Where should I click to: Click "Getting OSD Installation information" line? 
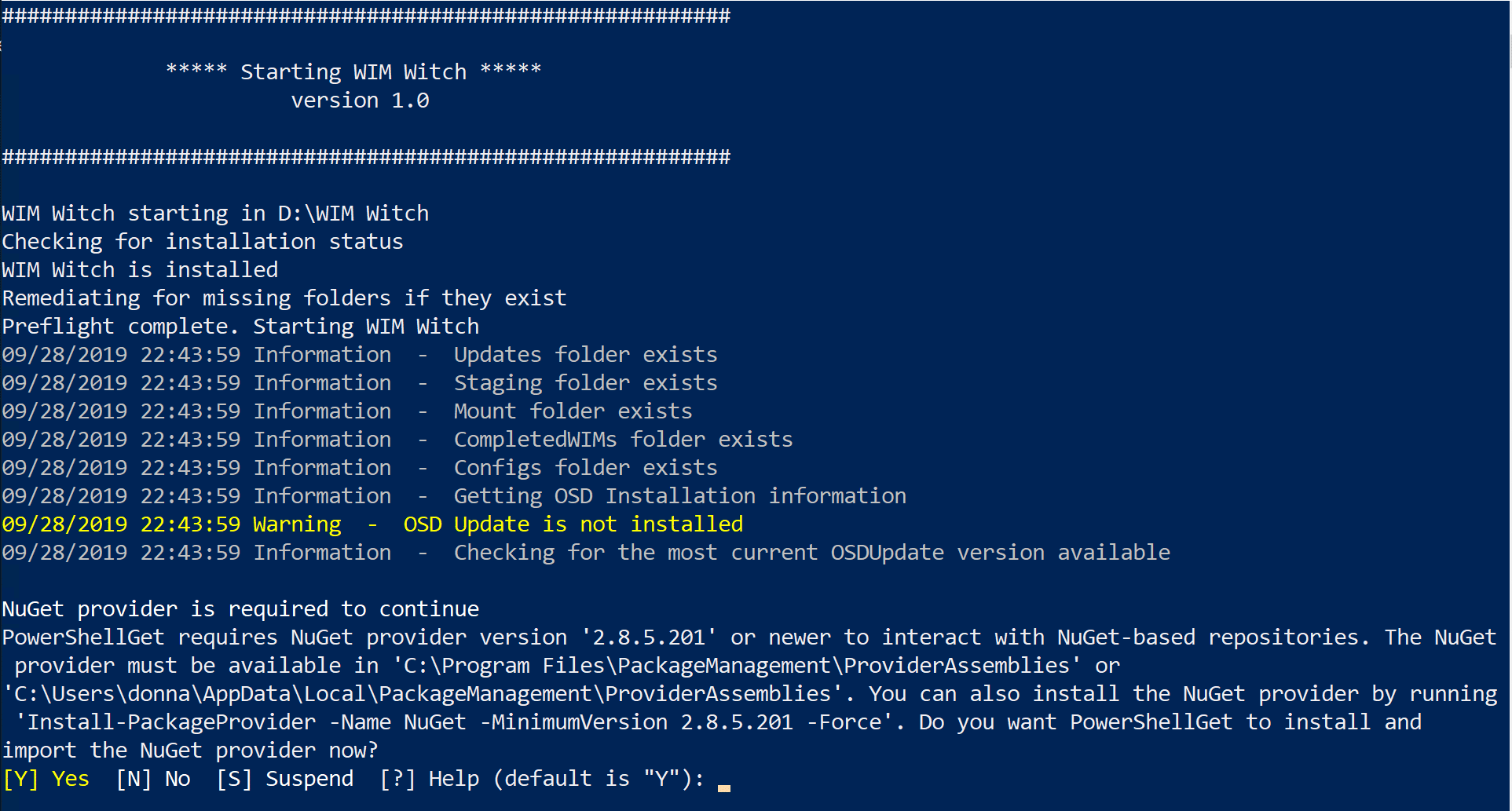(679, 496)
